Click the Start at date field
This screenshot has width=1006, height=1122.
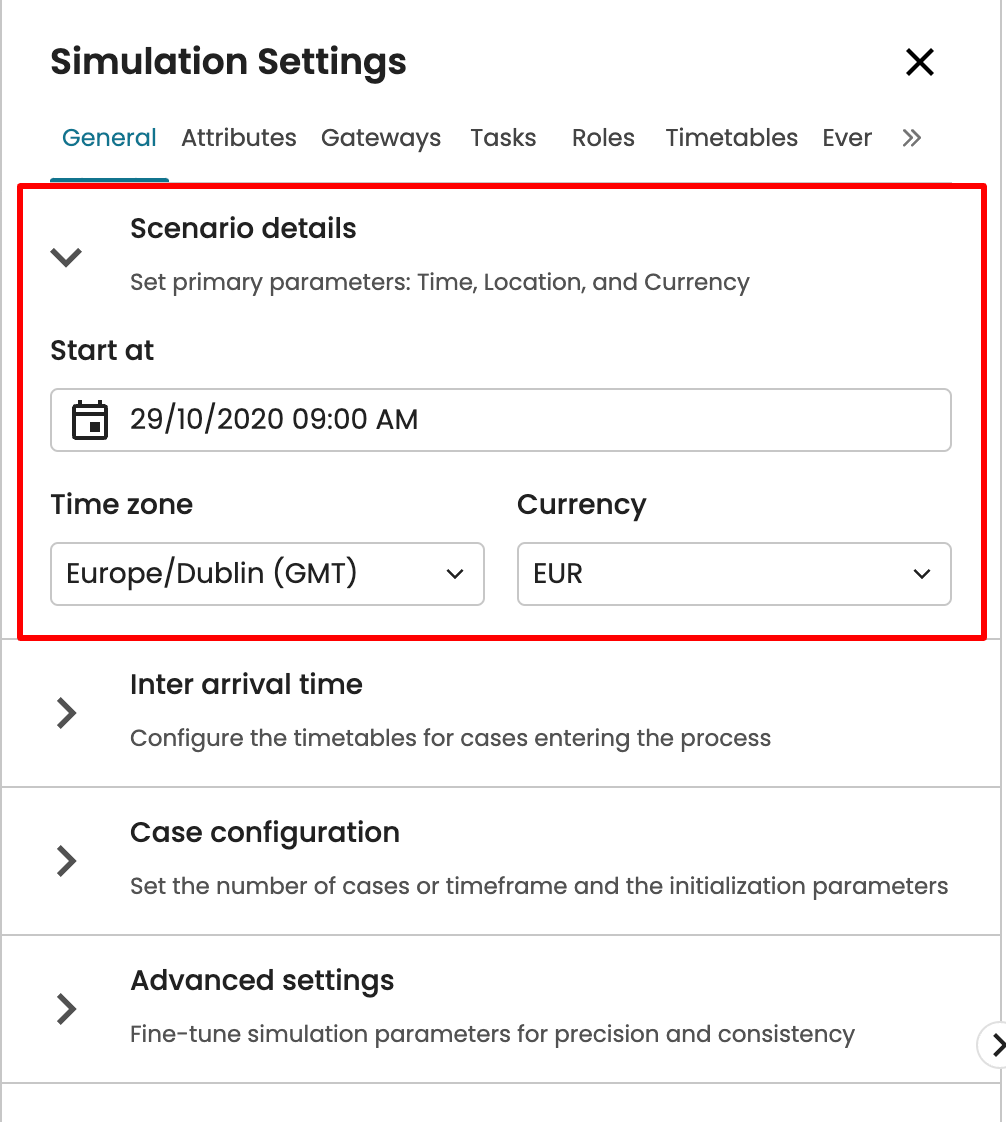tap(520, 420)
